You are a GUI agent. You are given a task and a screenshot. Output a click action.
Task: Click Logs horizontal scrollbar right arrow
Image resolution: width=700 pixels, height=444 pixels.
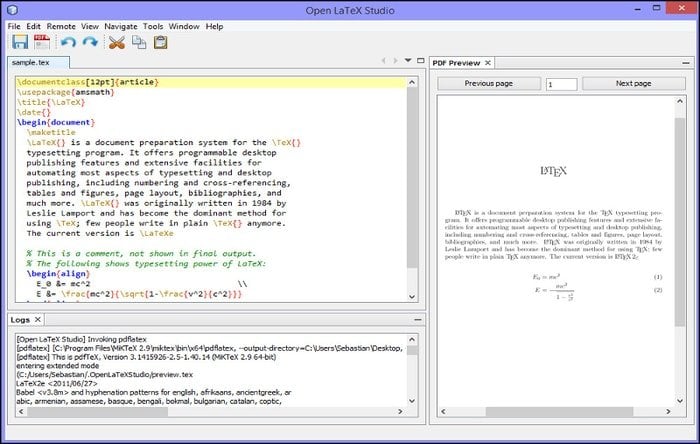[x=400, y=411]
